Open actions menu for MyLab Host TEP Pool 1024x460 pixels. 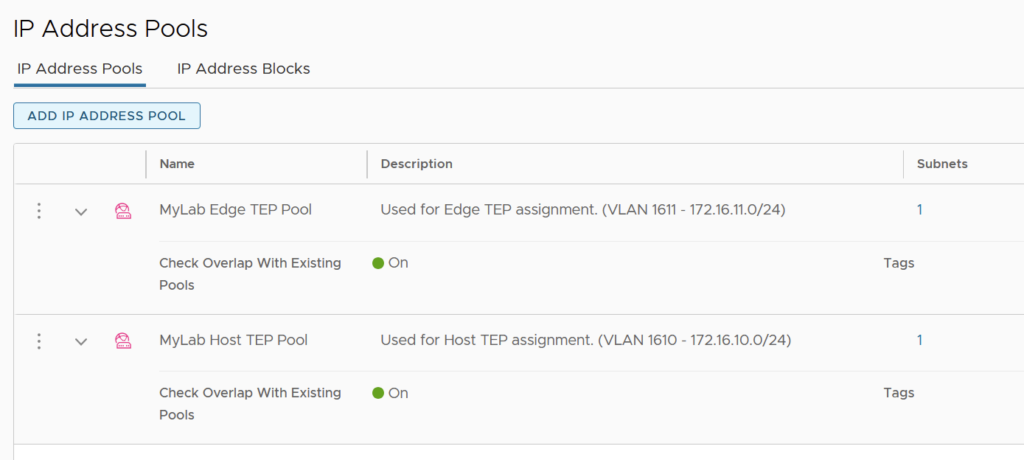click(x=39, y=341)
